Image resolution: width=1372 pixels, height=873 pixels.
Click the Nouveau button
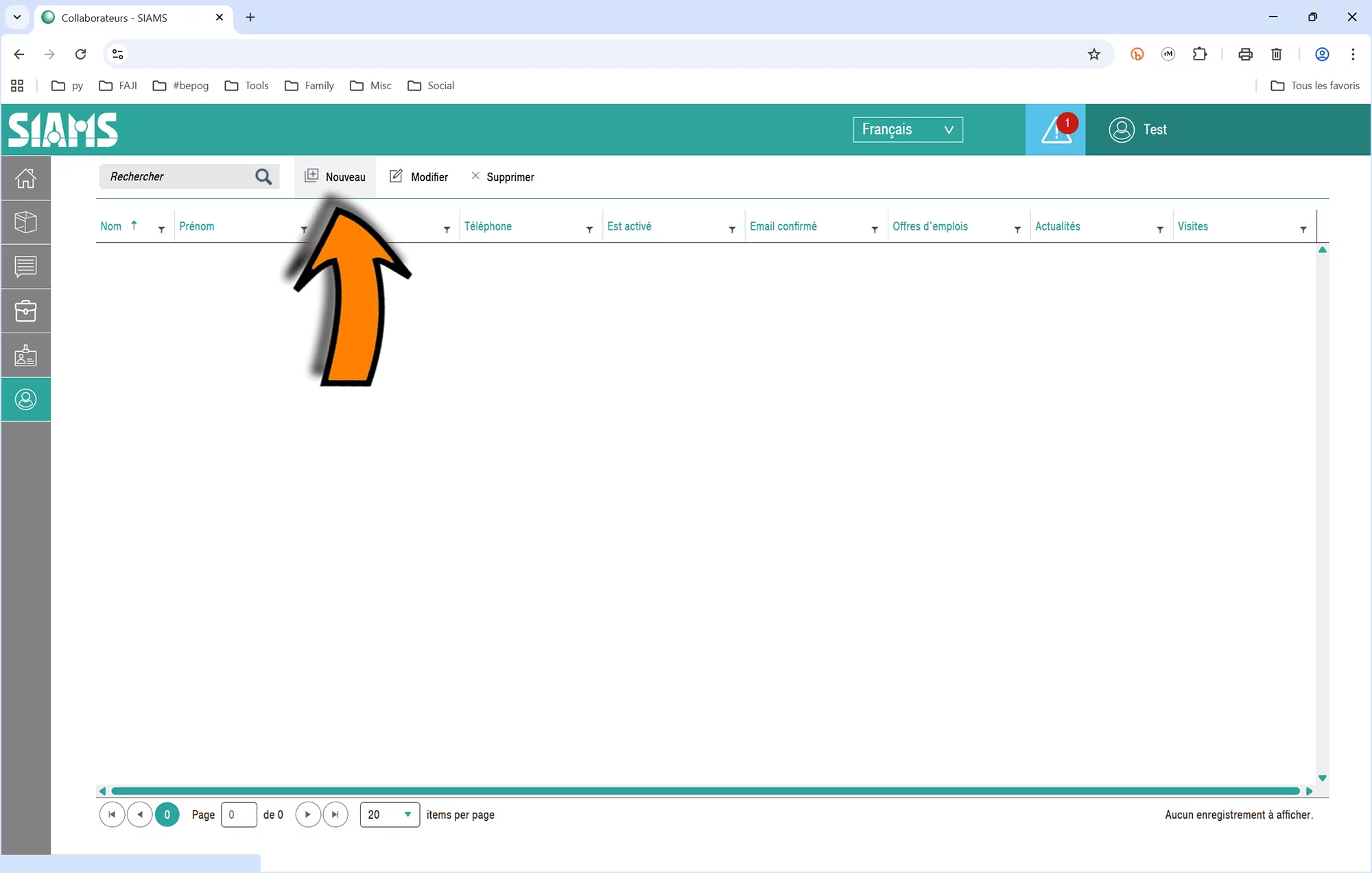point(335,177)
